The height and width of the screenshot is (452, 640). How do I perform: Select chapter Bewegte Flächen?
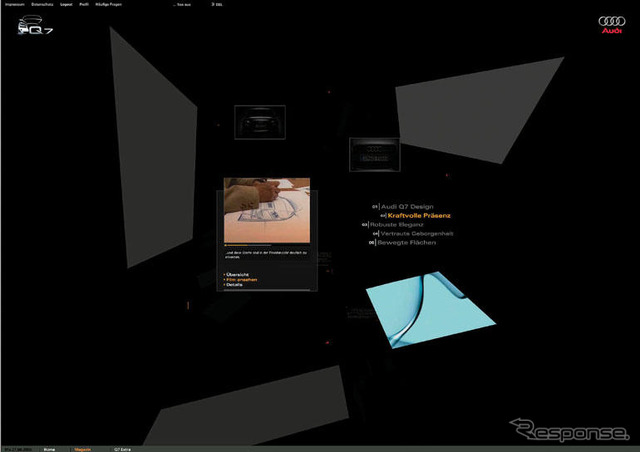[x=402, y=243]
